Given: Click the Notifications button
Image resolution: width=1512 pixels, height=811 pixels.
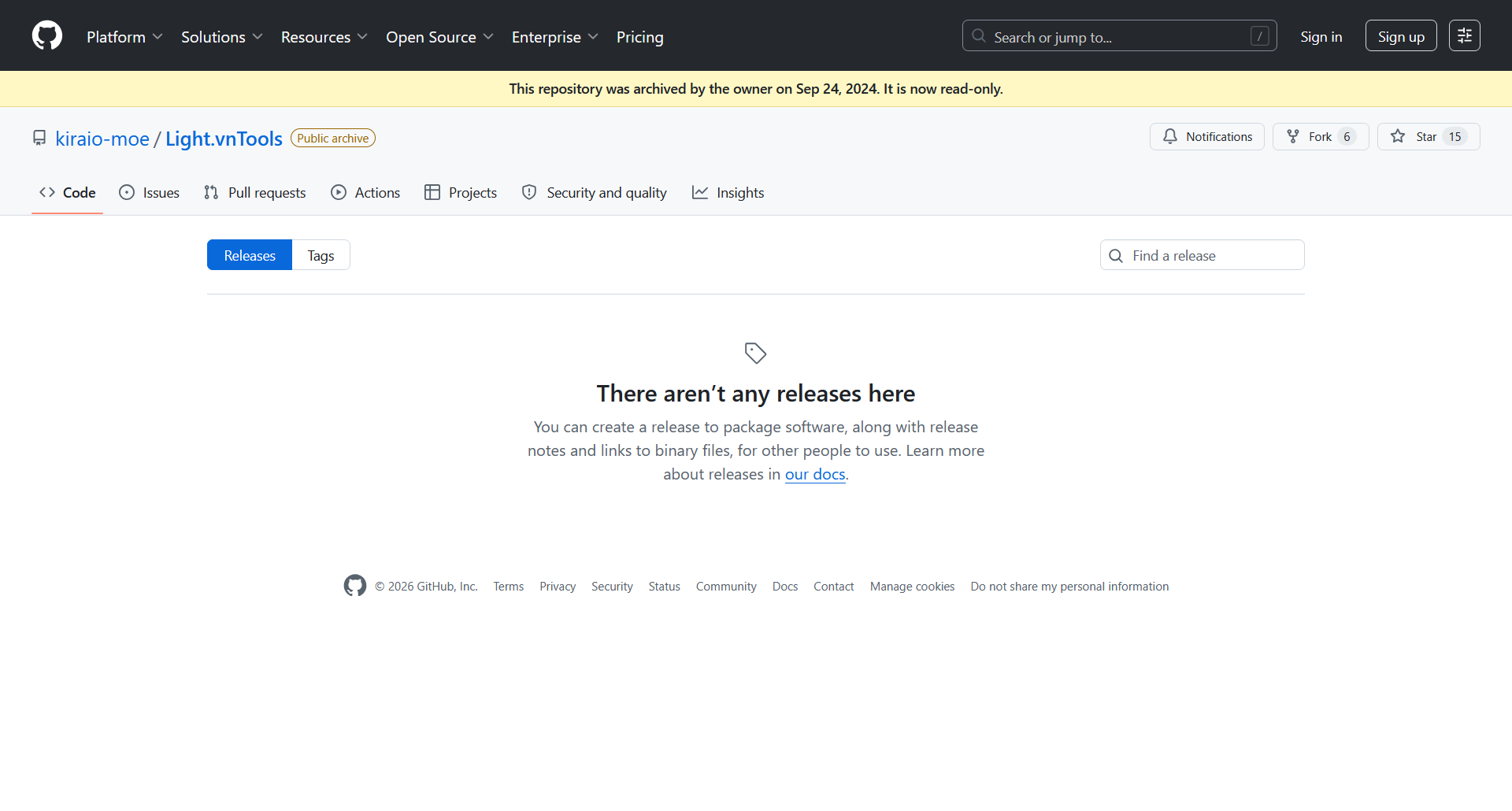Looking at the screenshot, I should pyautogui.click(x=1206, y=136).
